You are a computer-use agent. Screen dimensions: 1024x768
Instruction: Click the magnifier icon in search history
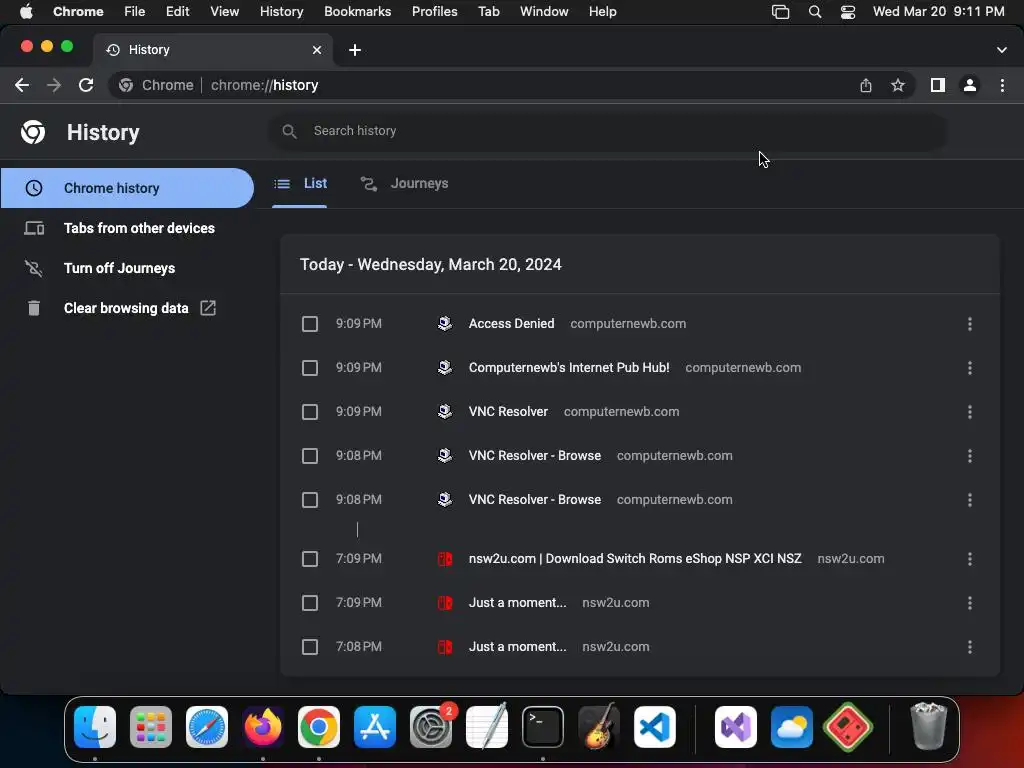(x=289, y=131)
